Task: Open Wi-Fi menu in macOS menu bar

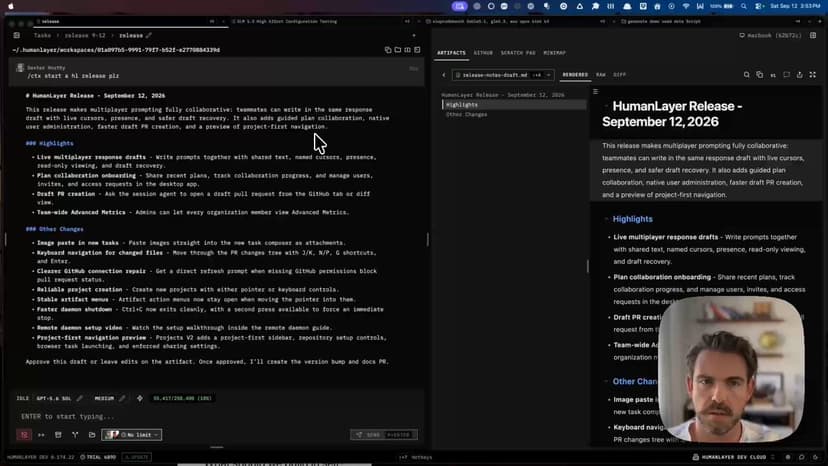Action: (685, 6)
